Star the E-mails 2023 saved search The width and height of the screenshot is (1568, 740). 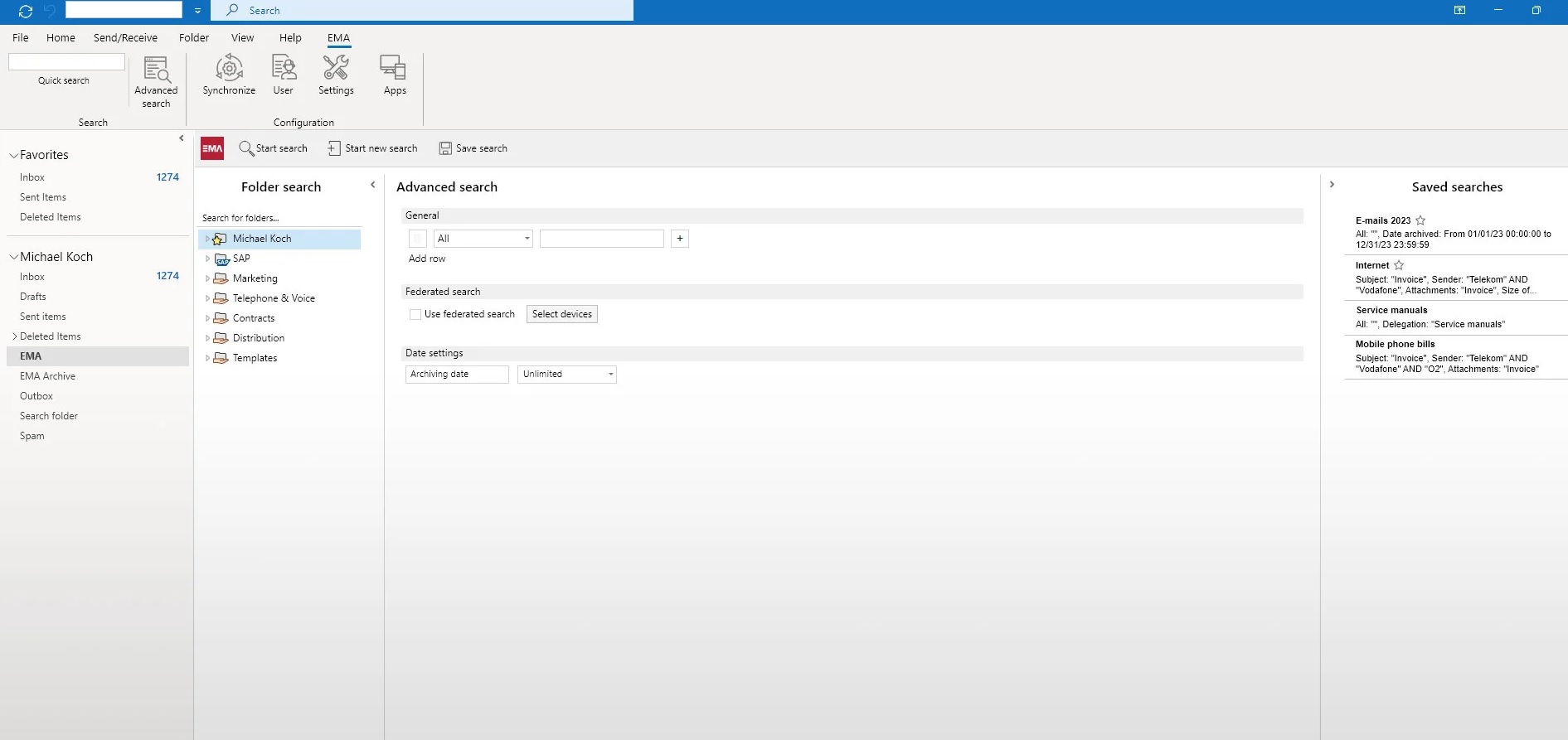[x=1420, y=220]
